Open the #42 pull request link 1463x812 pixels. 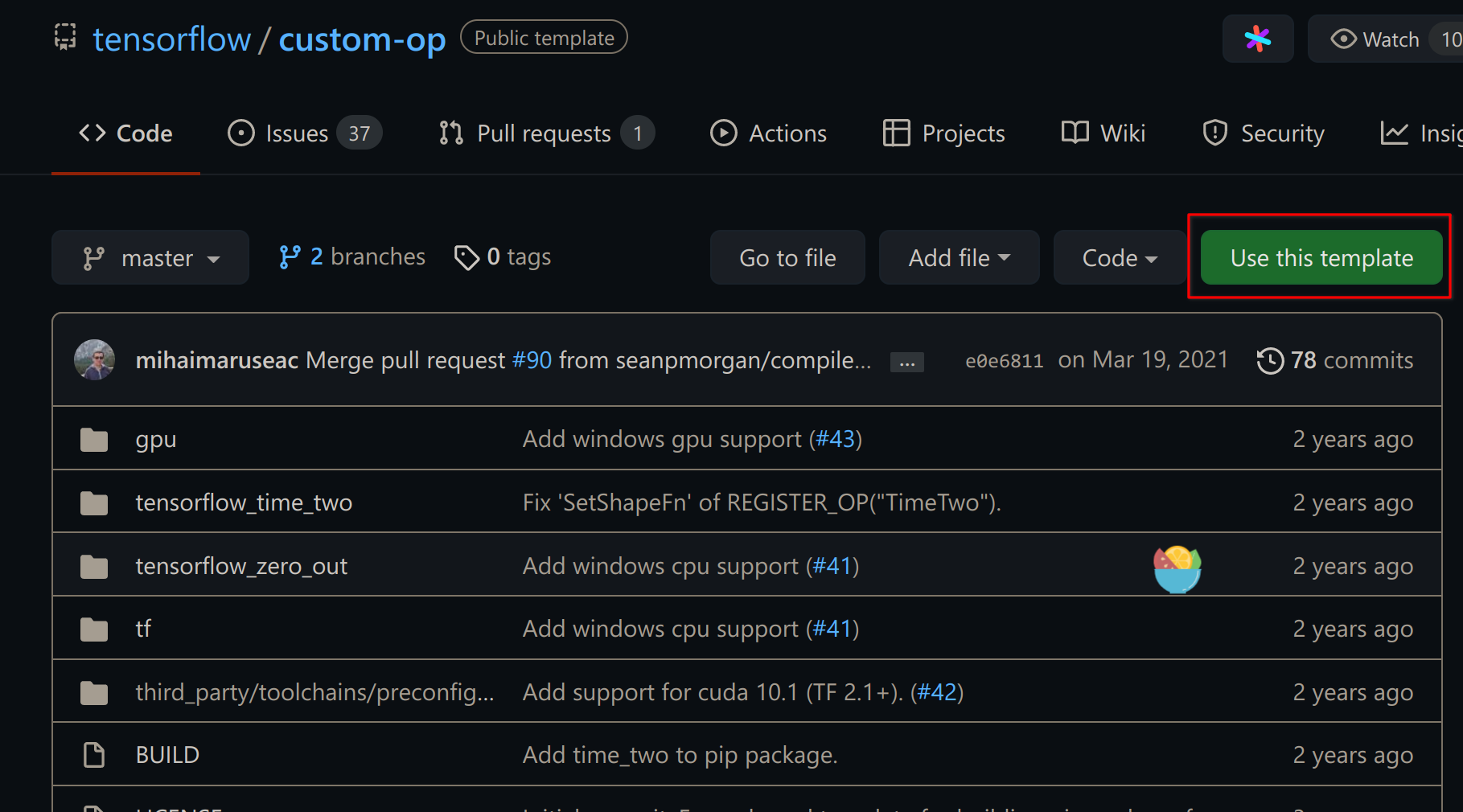click(x=937, y=692)
